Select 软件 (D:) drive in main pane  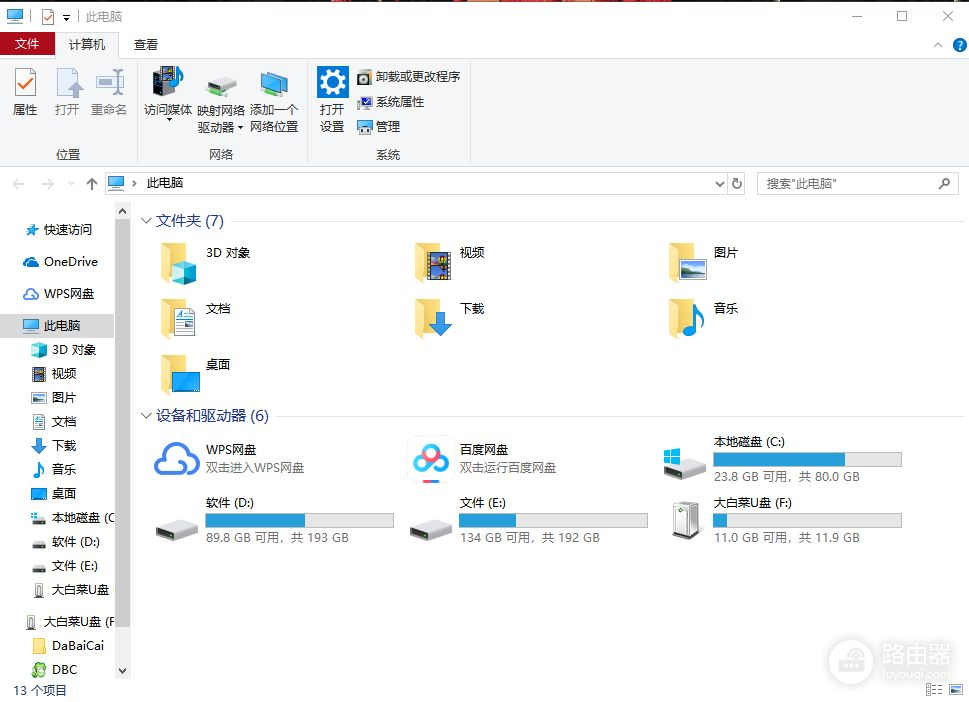coord(274,520)
